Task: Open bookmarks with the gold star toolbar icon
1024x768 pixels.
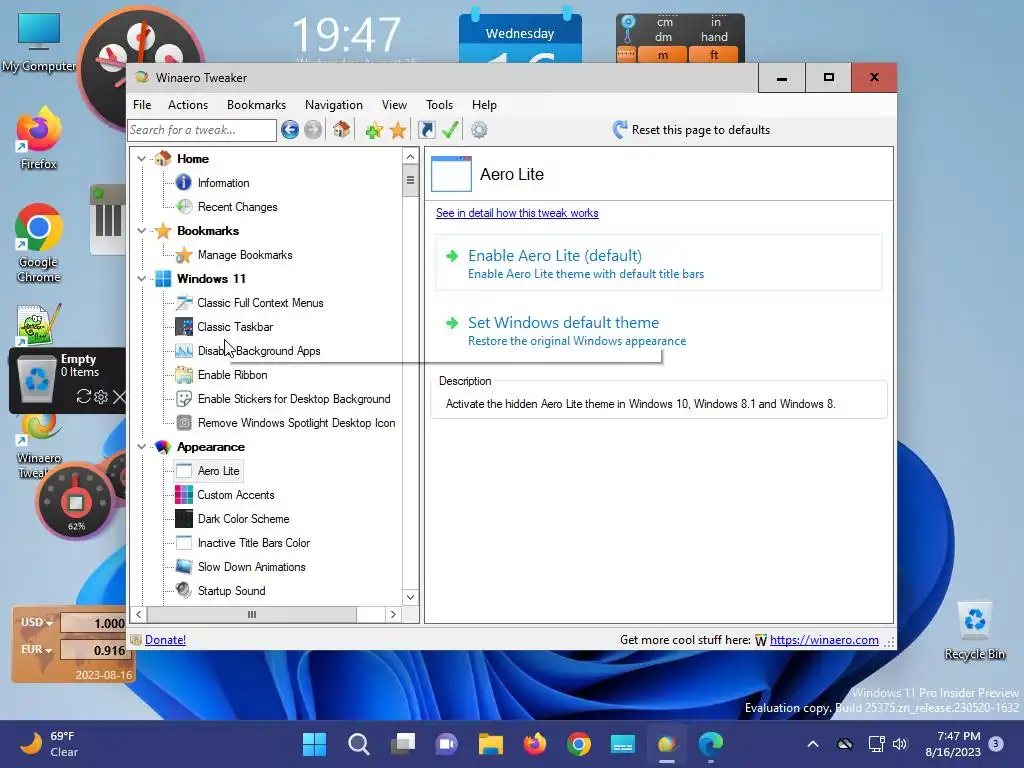Action: click(398, 130)
